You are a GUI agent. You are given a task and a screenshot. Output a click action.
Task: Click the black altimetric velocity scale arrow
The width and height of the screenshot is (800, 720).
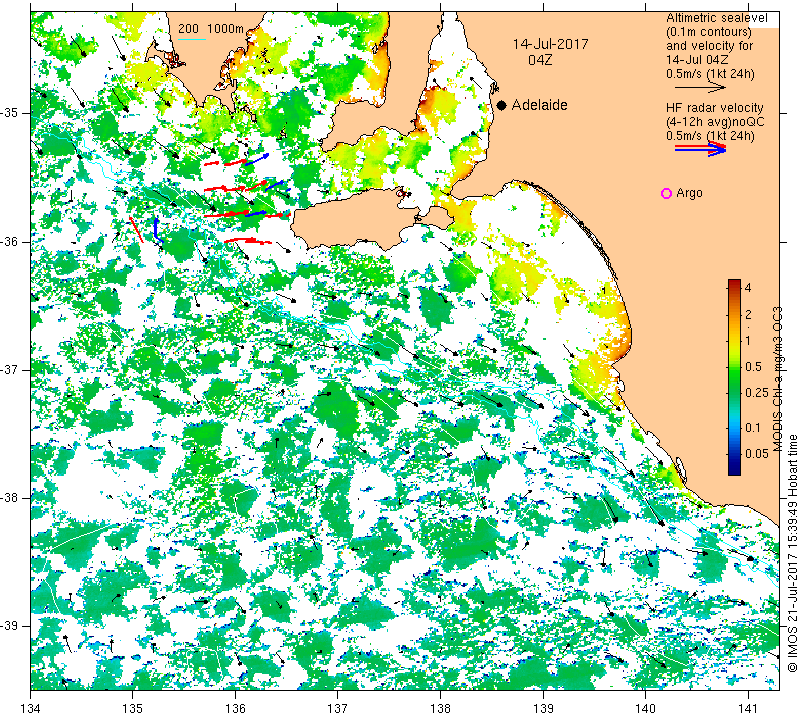coord(700,88)
